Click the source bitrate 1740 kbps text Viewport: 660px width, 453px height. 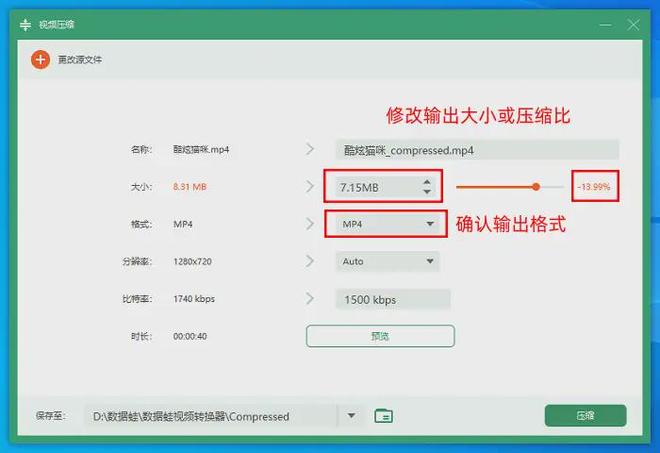194,298
